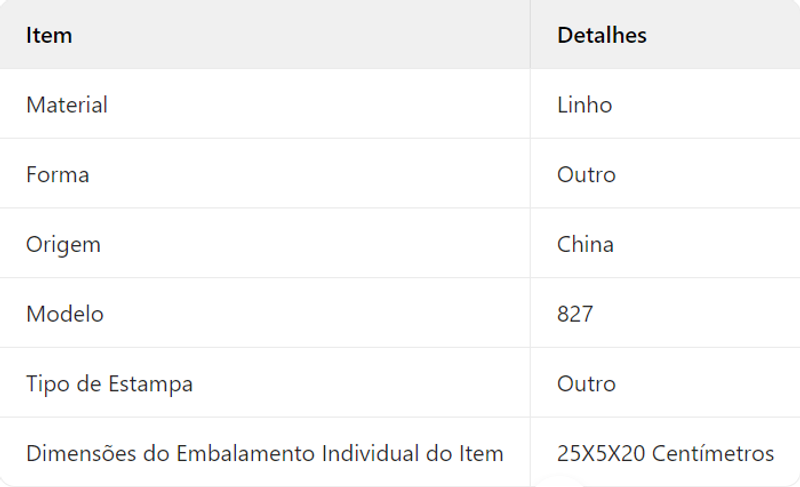
Task: Click the word Dimensões in last row
Action: 81,453
